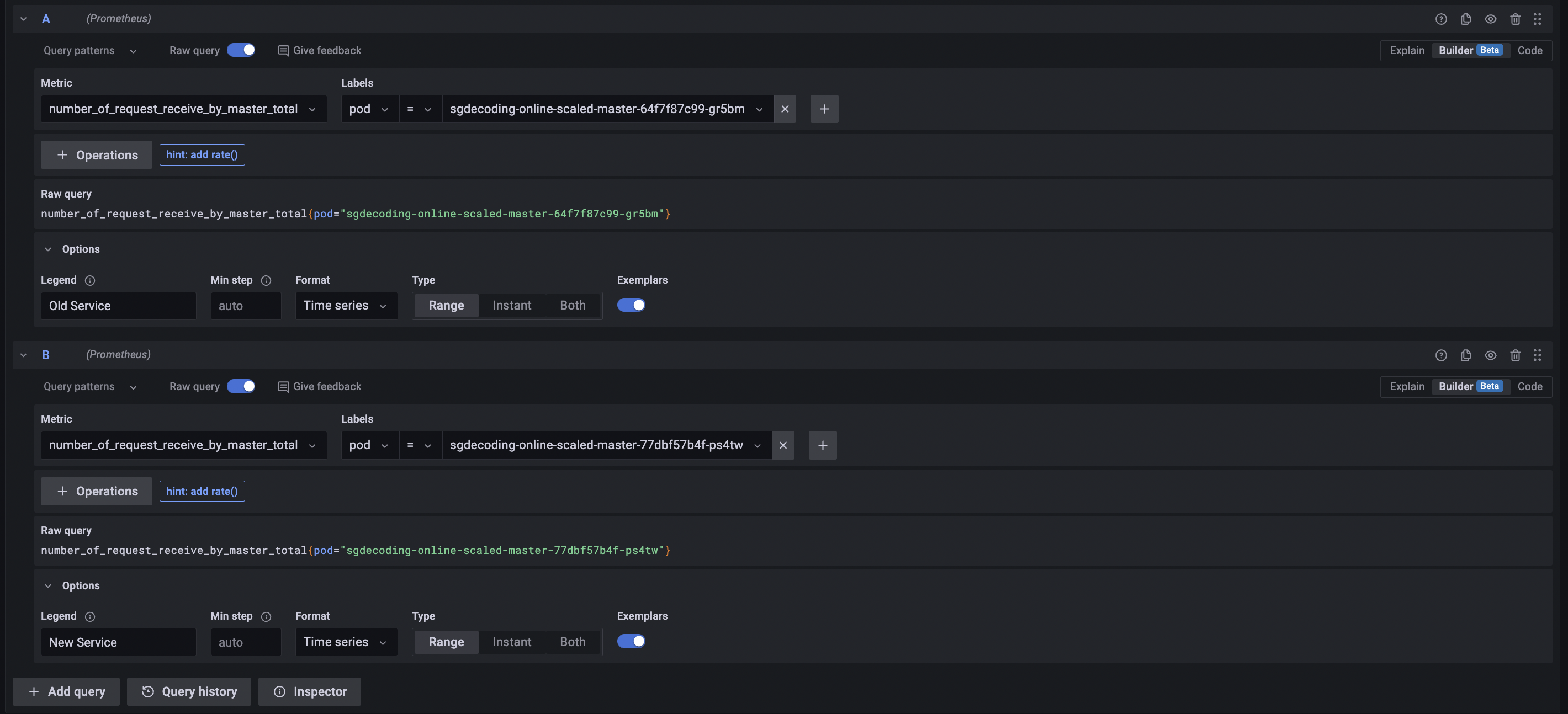
Task: Remove the pod label filter in query A
Action: click(785, 109)
